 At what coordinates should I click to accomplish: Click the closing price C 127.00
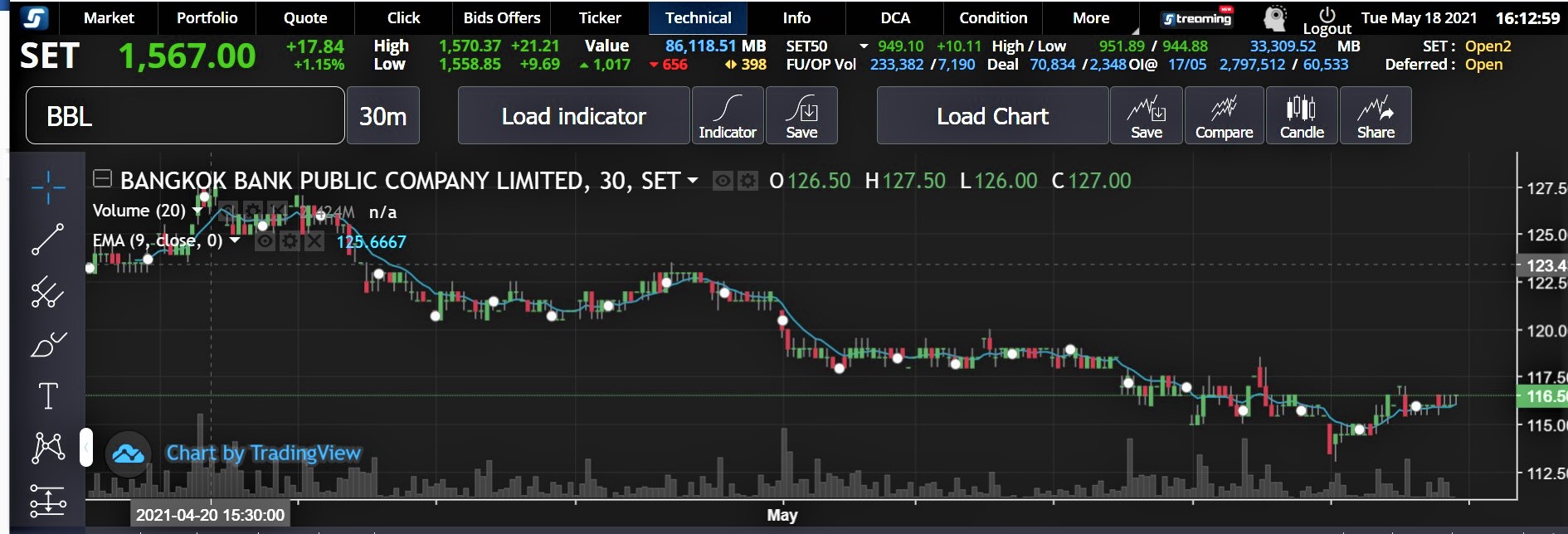tap(1091, 181)
